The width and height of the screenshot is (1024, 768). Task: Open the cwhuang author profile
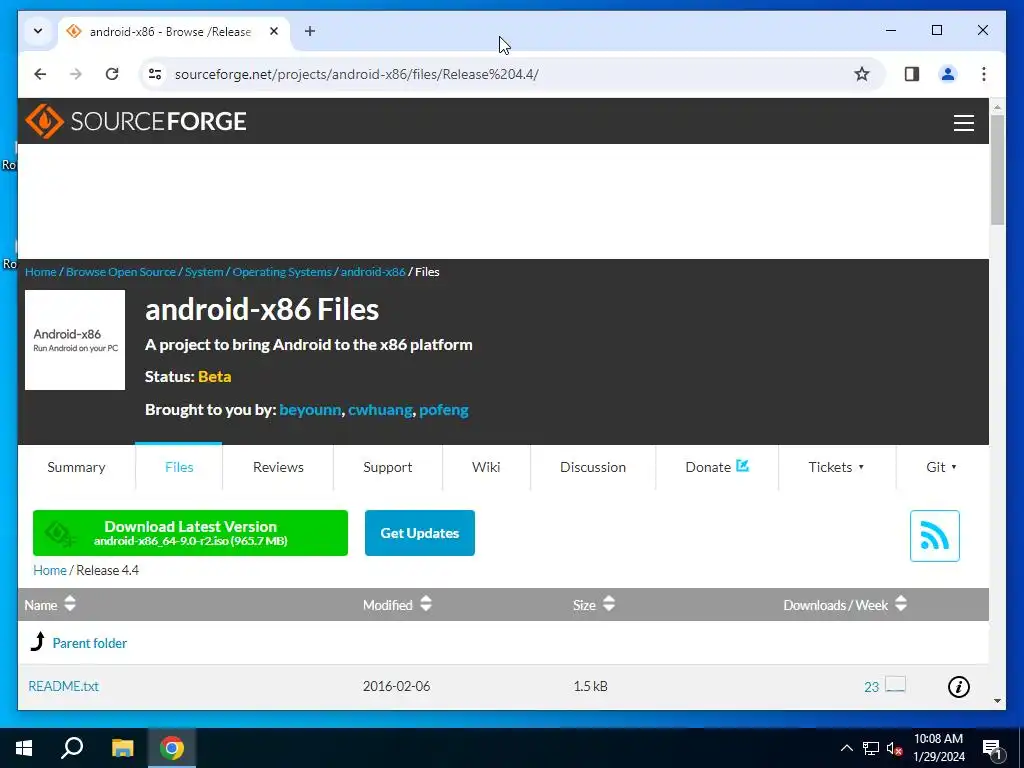[380, 409]
